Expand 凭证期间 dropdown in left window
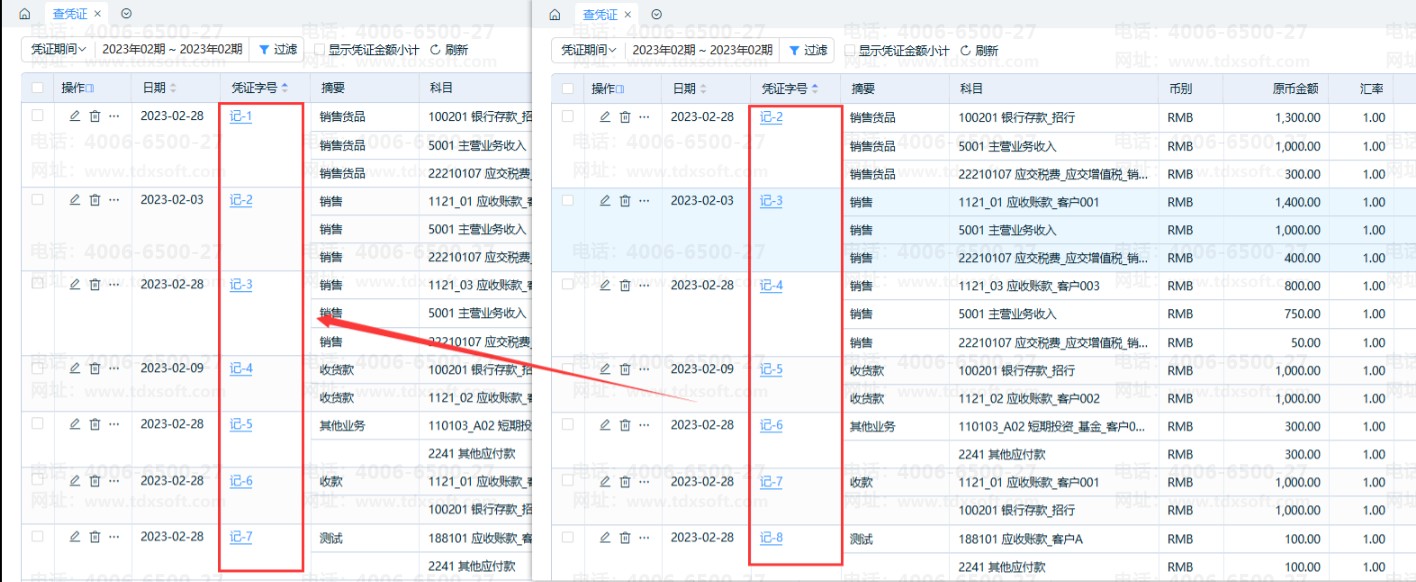 pos(58,49)
